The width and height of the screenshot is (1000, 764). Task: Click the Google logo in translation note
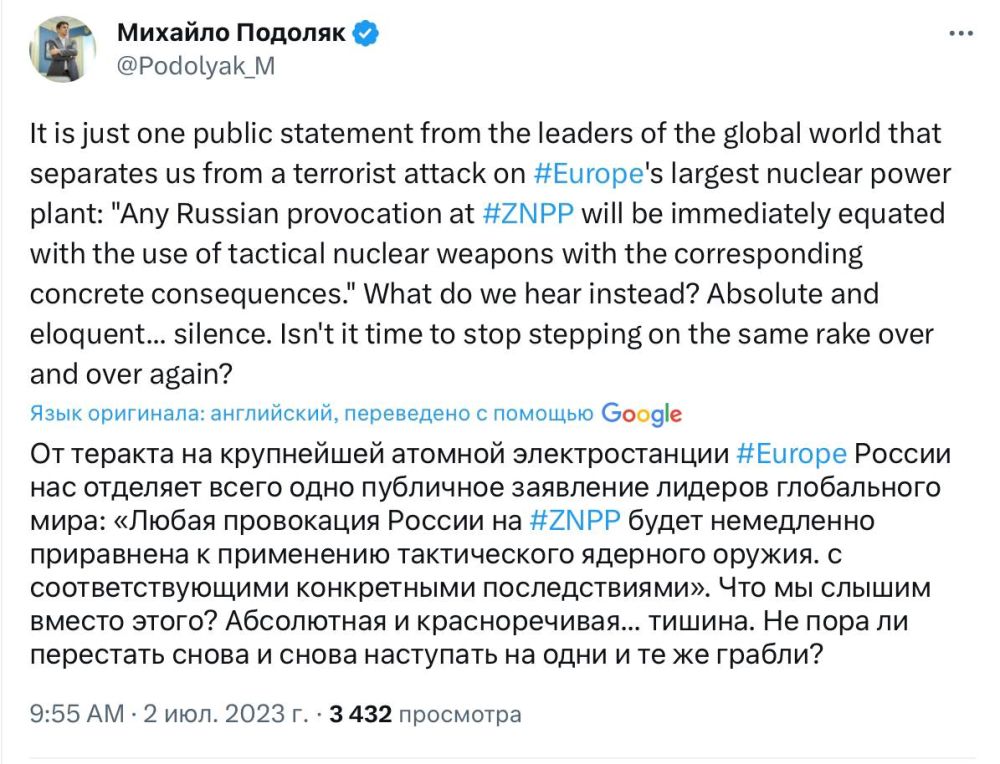642,414
